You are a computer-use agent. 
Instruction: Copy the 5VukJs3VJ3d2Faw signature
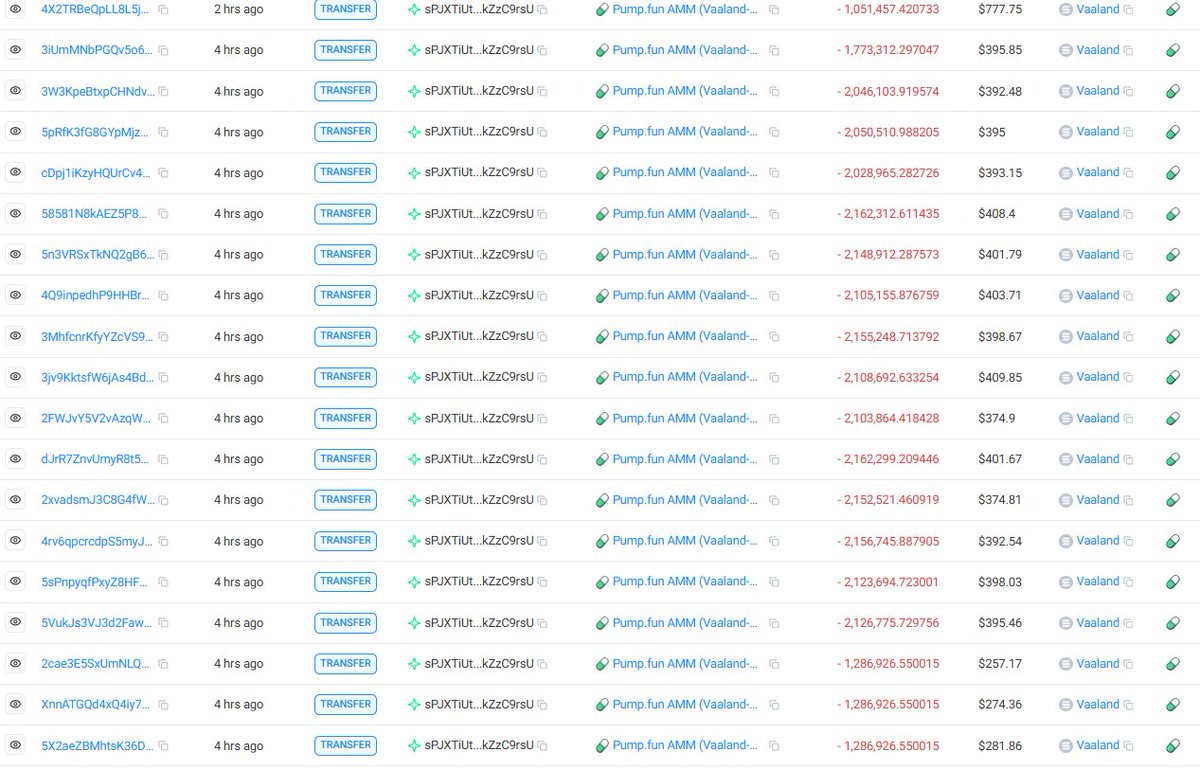[163, 623]
